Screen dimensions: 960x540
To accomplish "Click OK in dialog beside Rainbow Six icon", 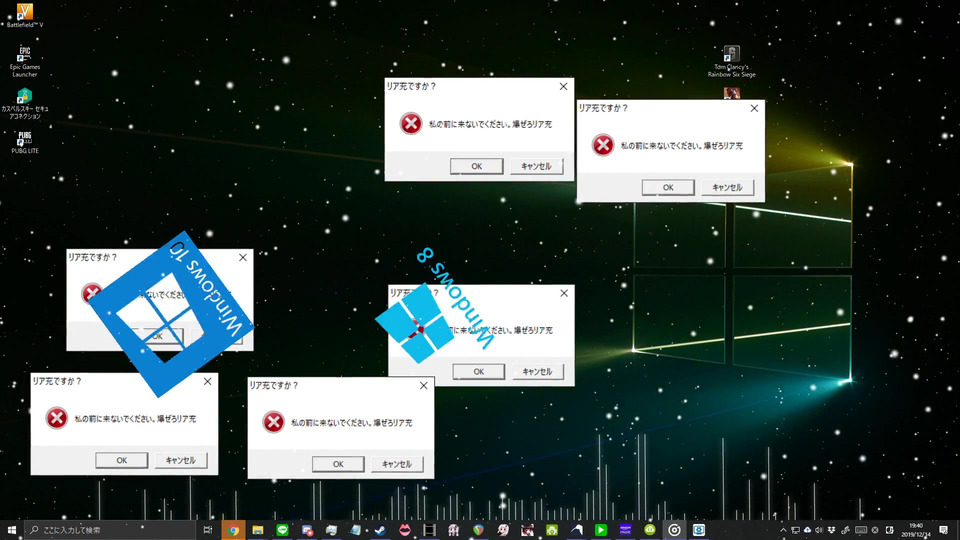I will coord(668,187).
